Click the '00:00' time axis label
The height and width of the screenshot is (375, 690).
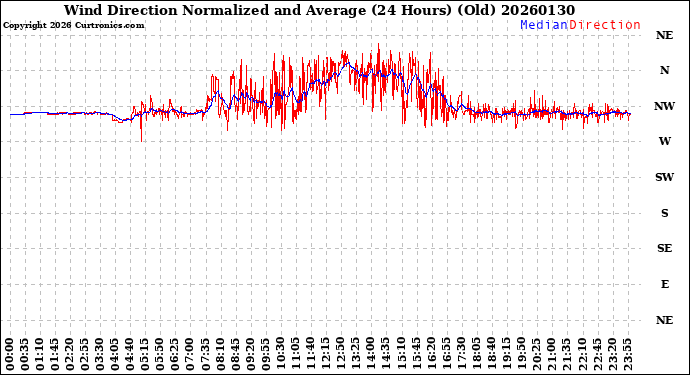click(10, 355)
